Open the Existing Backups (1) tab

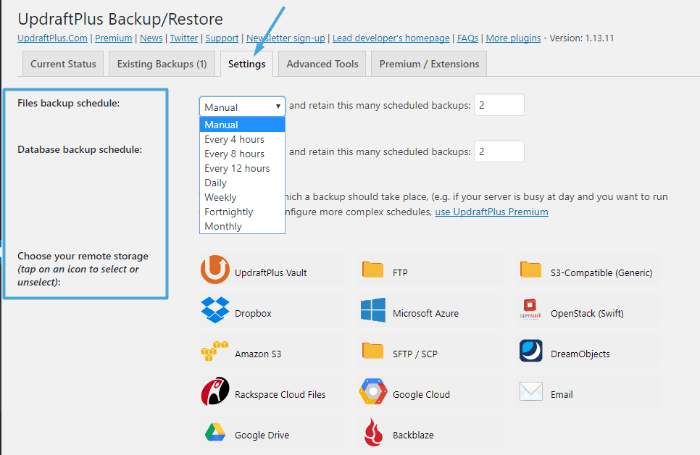tap(162, 64)
